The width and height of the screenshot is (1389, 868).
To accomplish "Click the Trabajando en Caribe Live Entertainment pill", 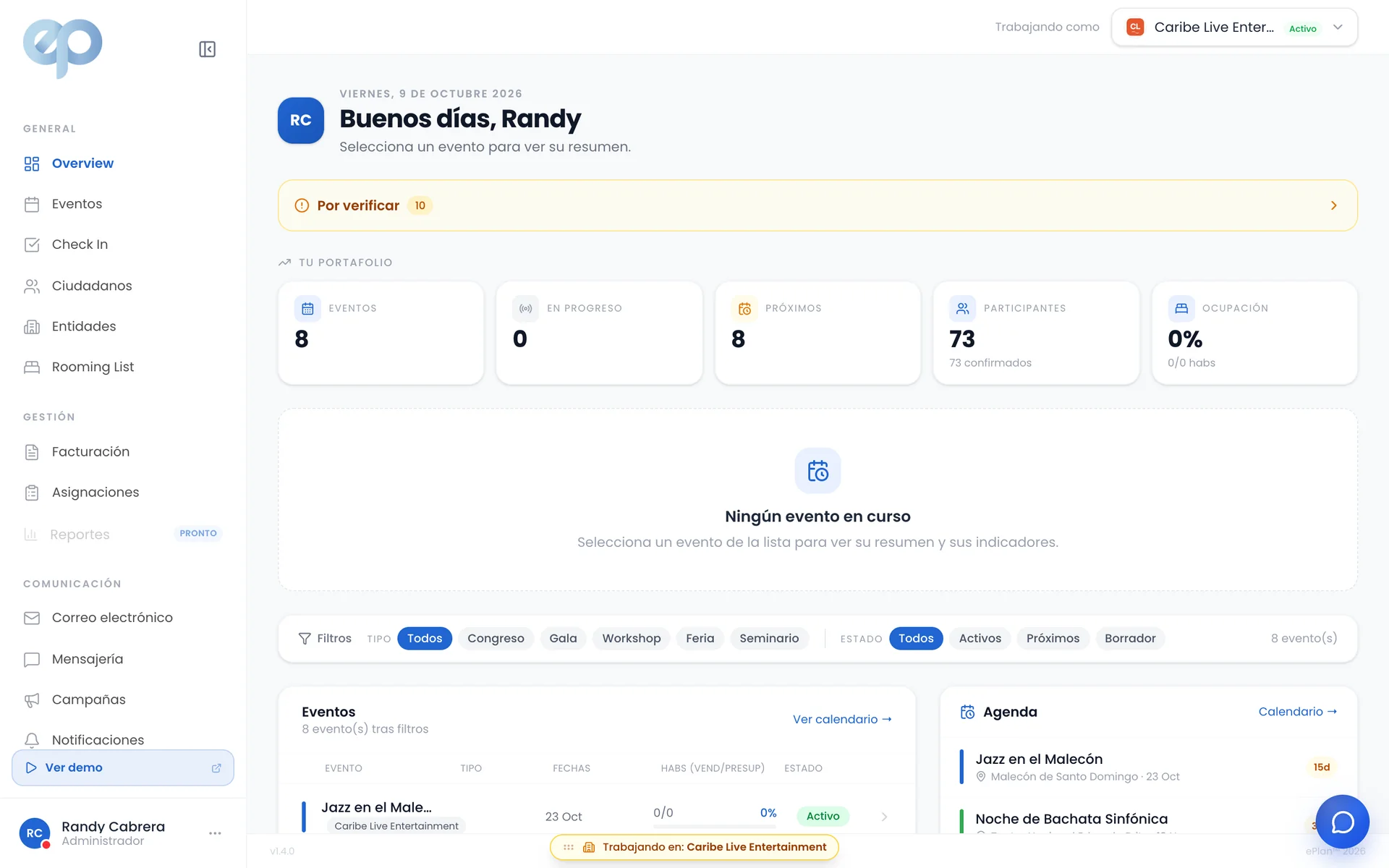I will coord(694,847).
